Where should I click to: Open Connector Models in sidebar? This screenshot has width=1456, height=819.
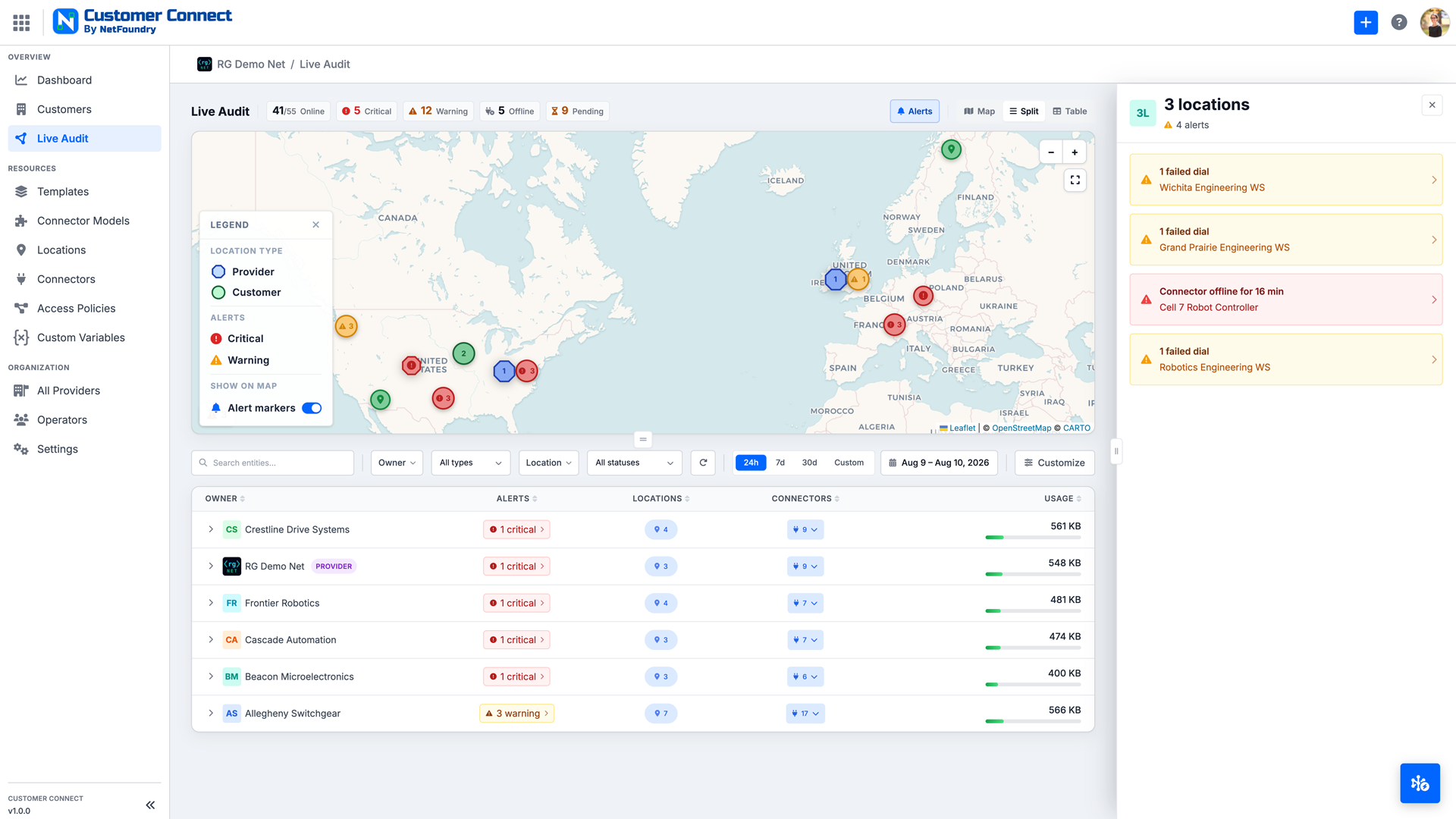pyautogui.click(x=83, y=221)
